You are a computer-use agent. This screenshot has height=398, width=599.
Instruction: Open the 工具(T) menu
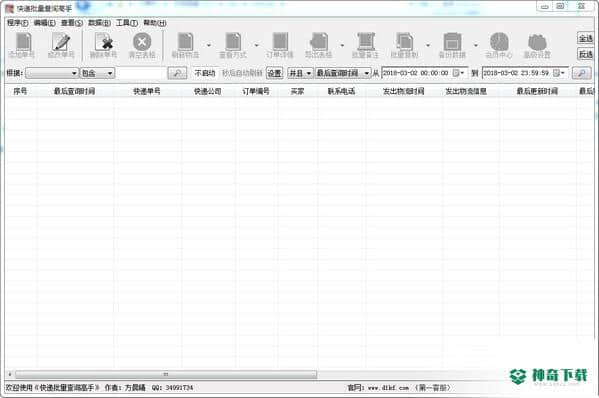point(127,23)
